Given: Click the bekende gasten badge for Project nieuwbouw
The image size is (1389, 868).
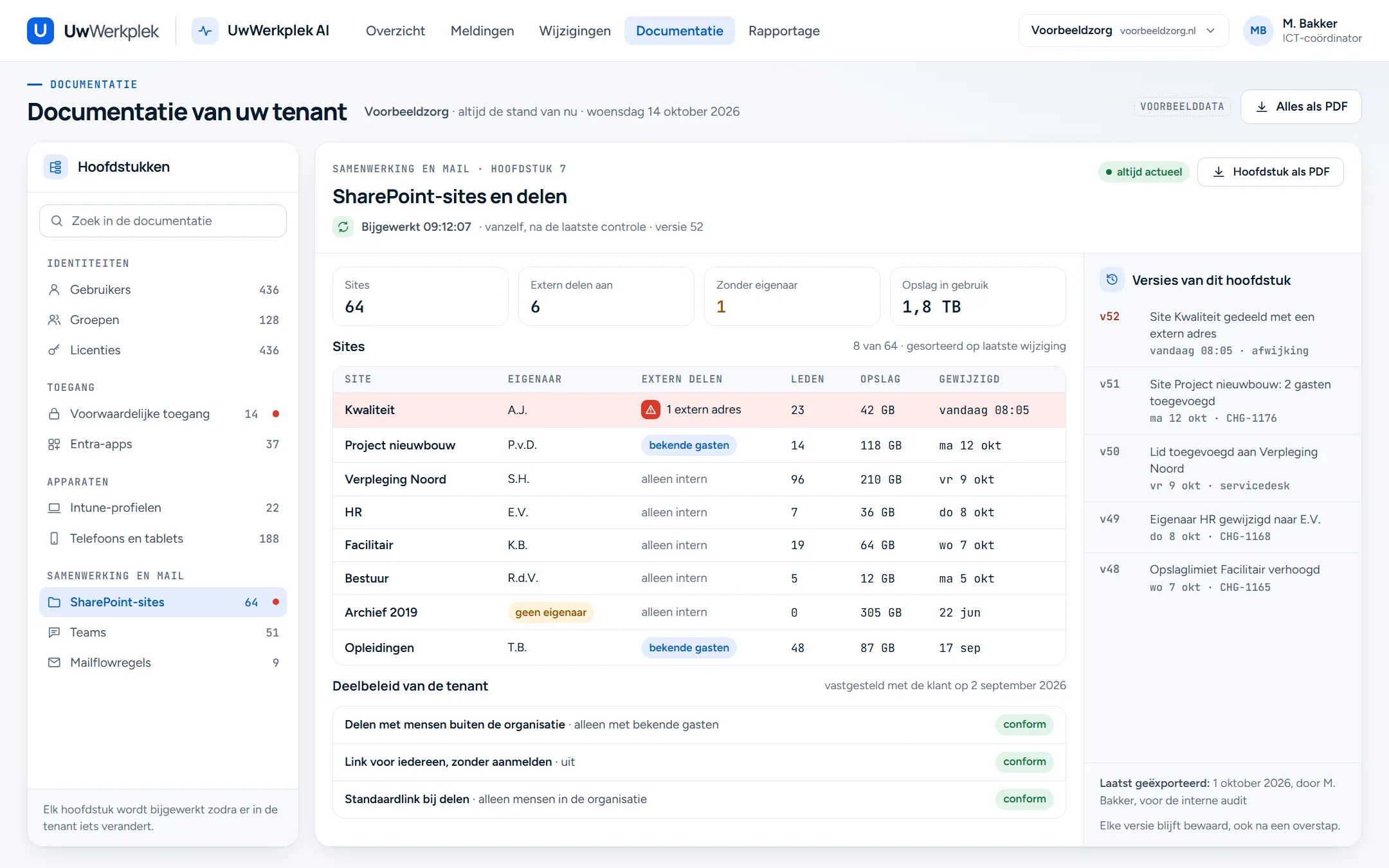Looking at the screenshot, I should tap(689, 445).
